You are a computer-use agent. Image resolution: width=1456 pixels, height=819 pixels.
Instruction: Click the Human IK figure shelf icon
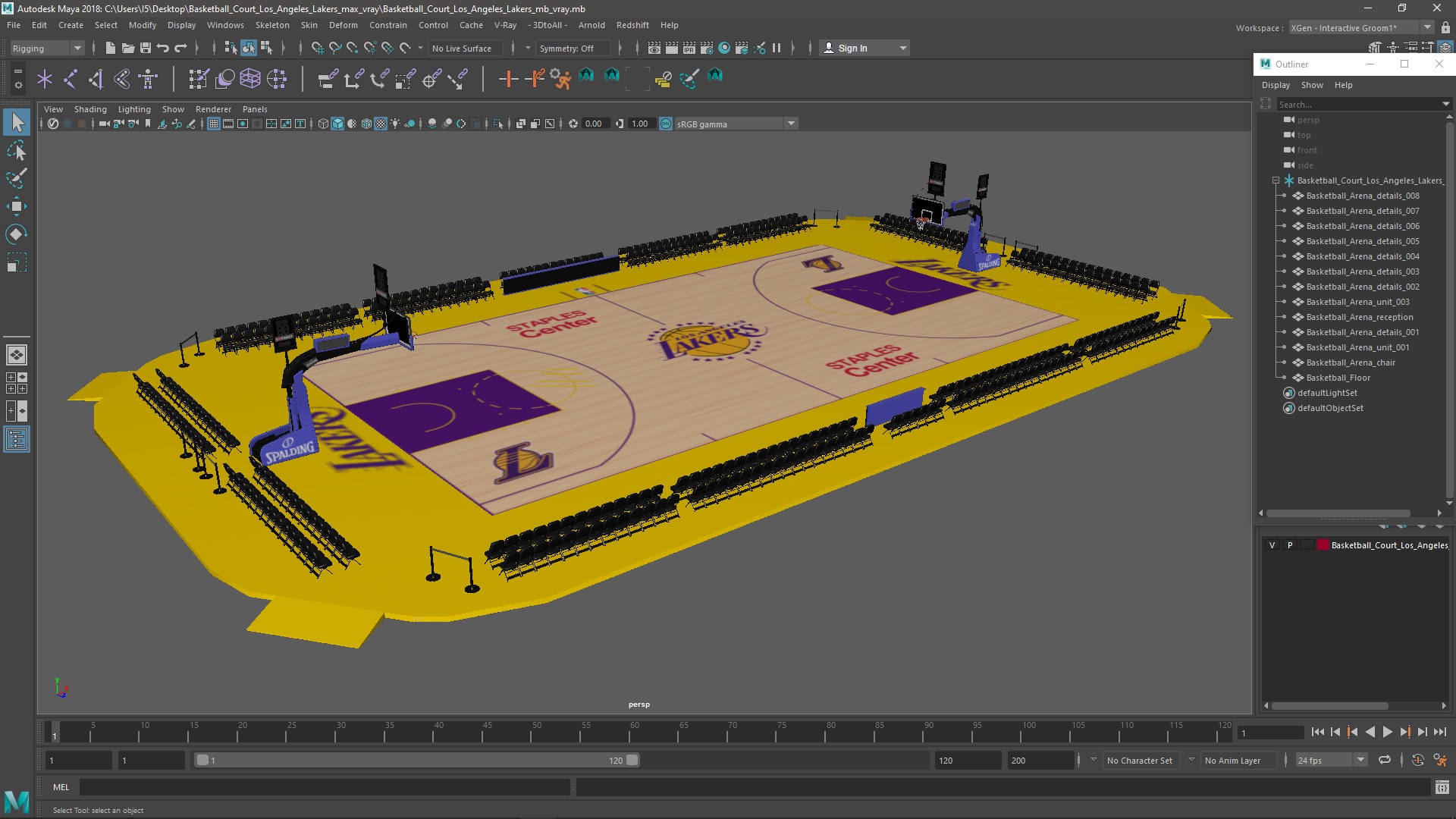tap(148, 78)
